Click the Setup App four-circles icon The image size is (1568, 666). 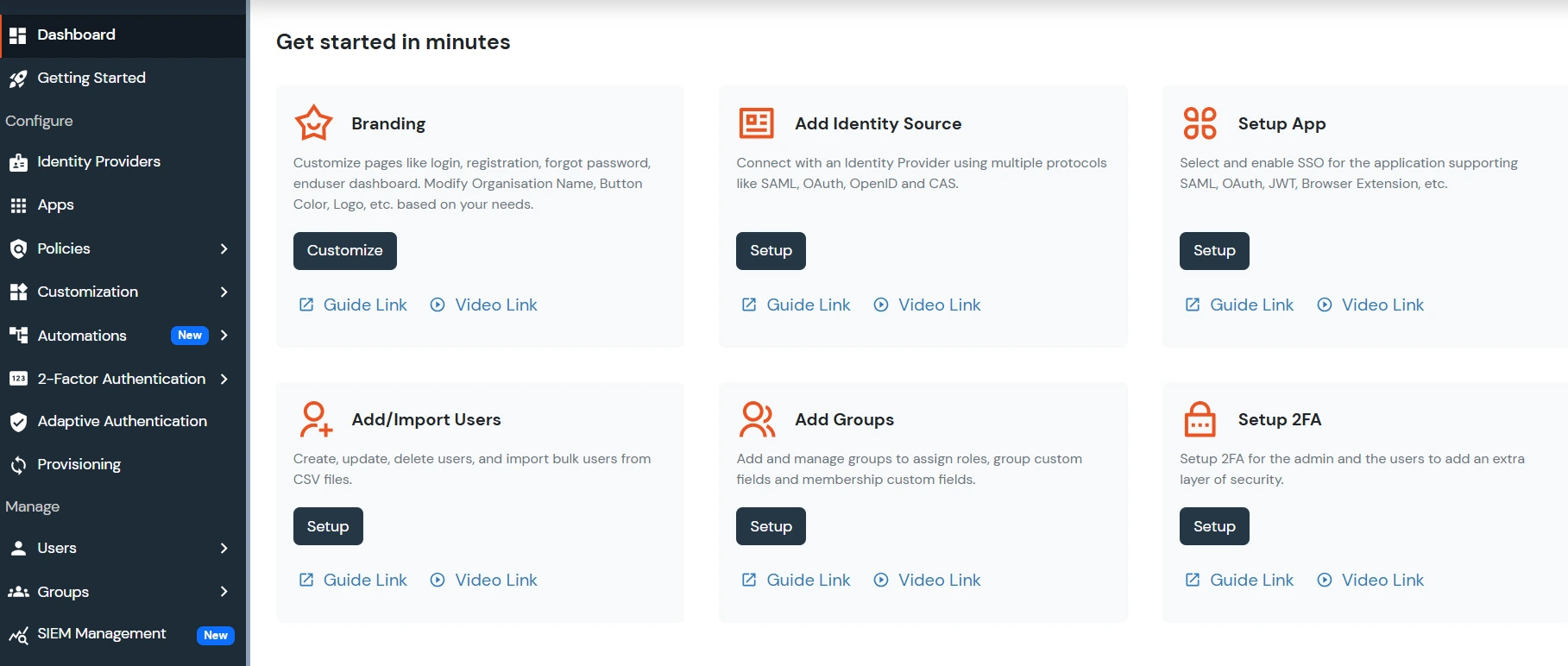[1200, 123]
